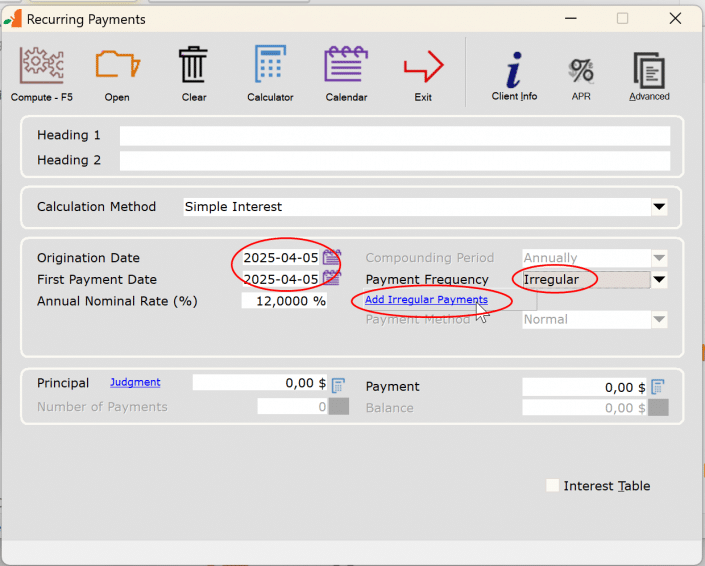
Task: Click the Judgment link beside Principal
Action: point(135,382)
